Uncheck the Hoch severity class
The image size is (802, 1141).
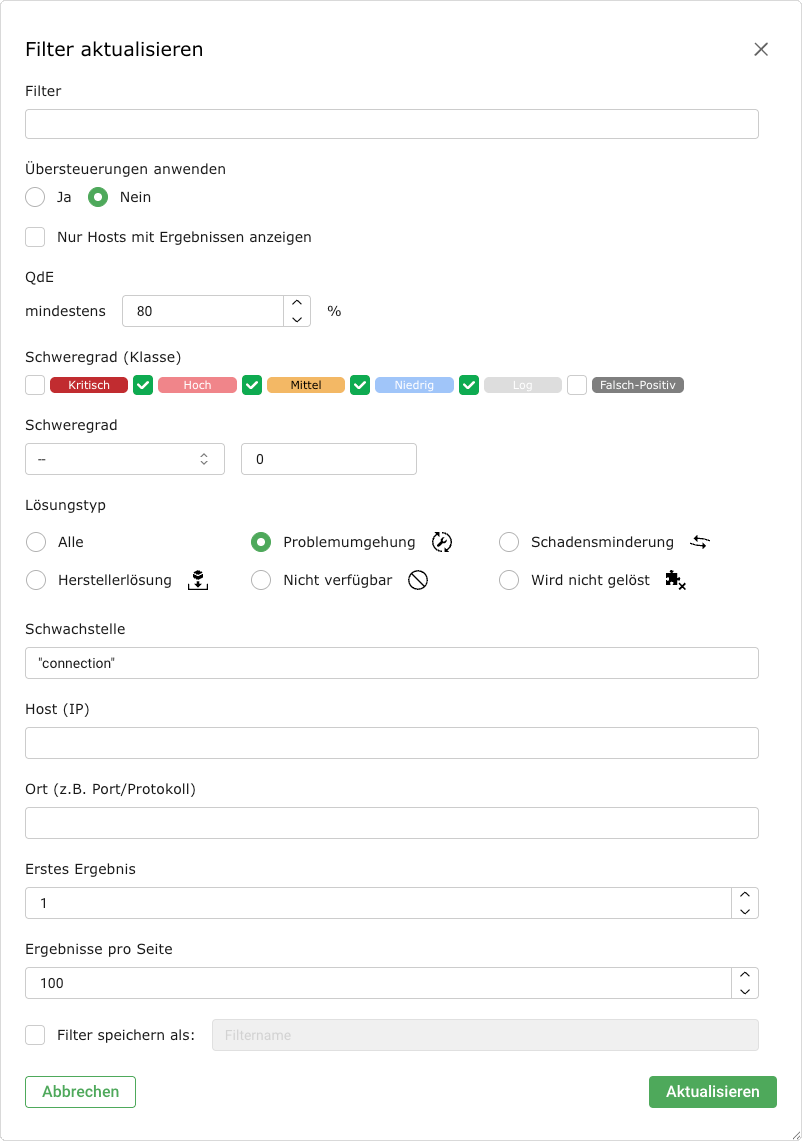click(x=143, y=385)
